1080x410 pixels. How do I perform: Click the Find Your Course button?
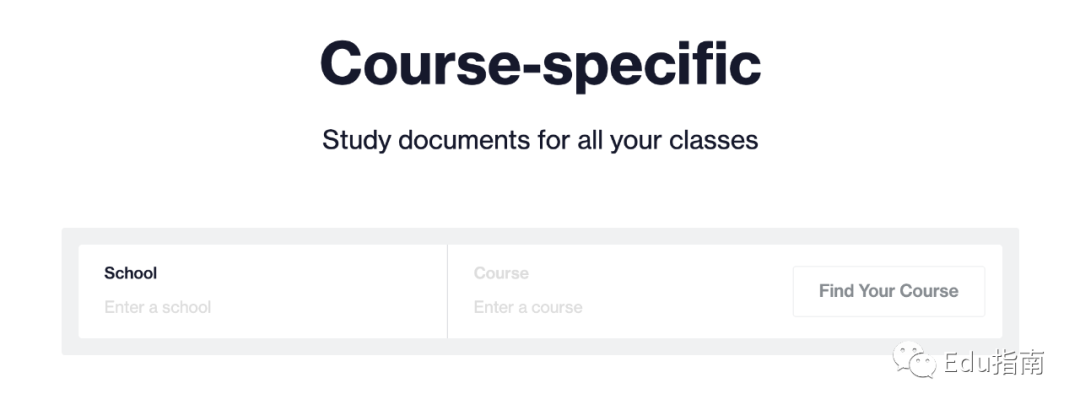(889, 291)
